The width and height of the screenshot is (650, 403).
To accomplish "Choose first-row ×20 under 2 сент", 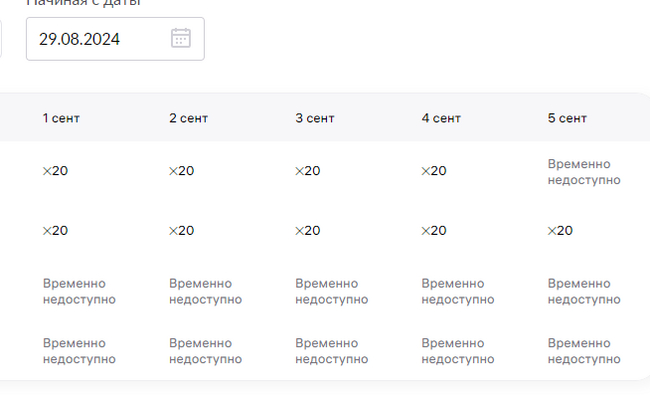I will [181, 171].
